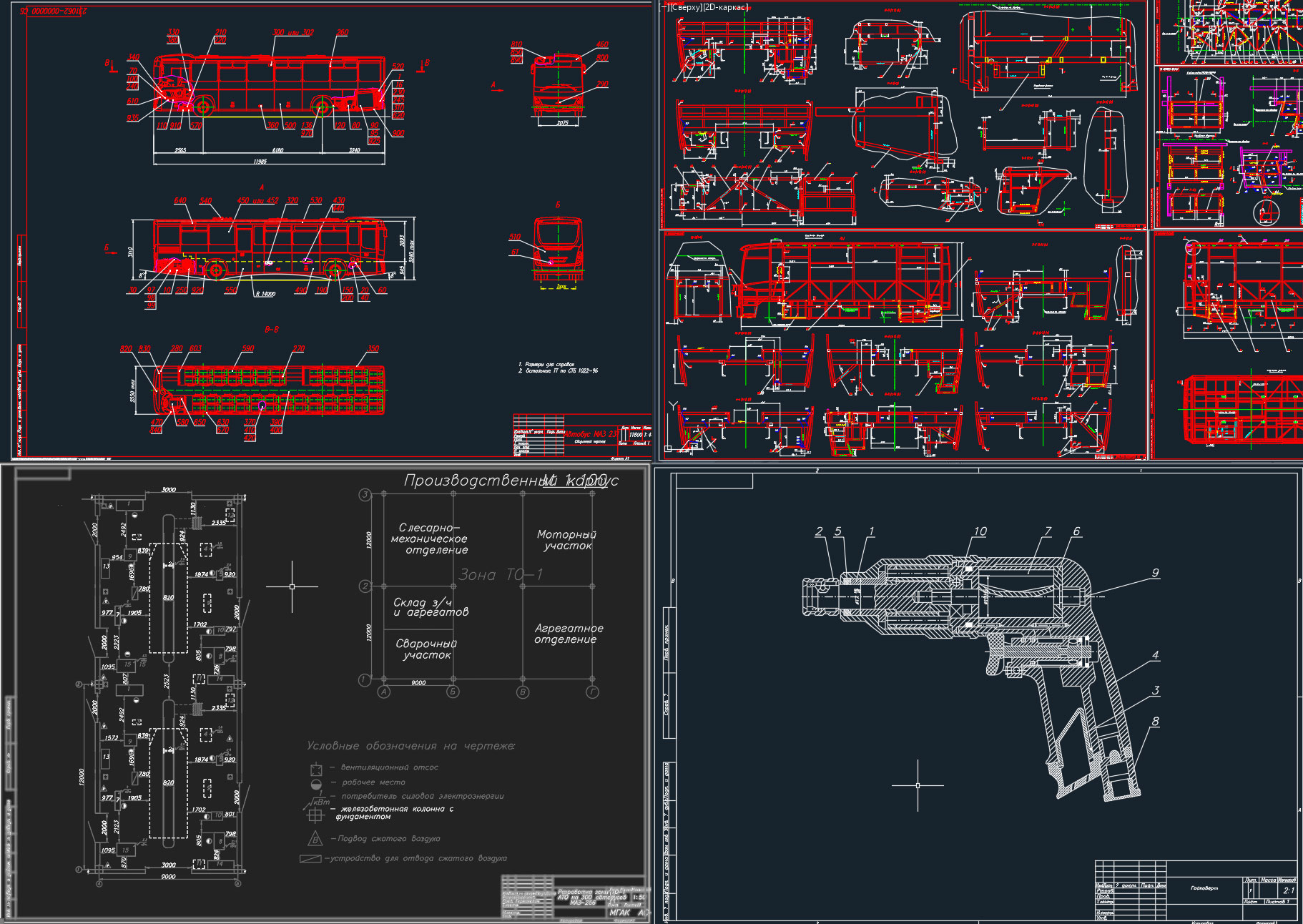The image size is (1303, 924).
Task: Click the triangle В compressed air symbol
Action: (315, 838)
